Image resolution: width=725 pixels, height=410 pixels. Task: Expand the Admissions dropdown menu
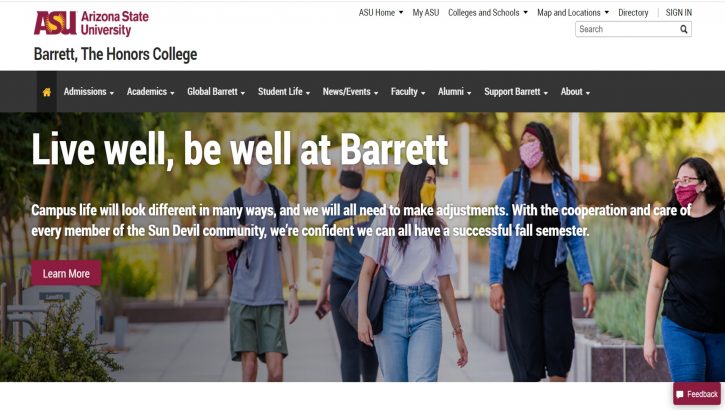pyautogui.click(x=89, y=92)
